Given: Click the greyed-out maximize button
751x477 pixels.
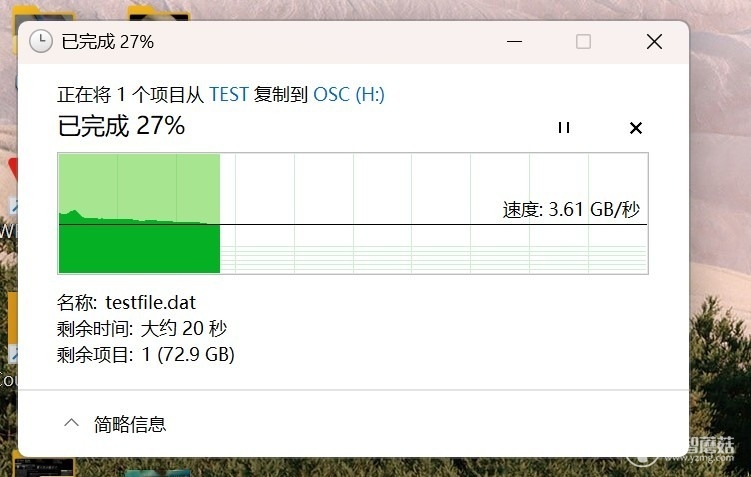Looking at the screenshot, I should (583, 42).
